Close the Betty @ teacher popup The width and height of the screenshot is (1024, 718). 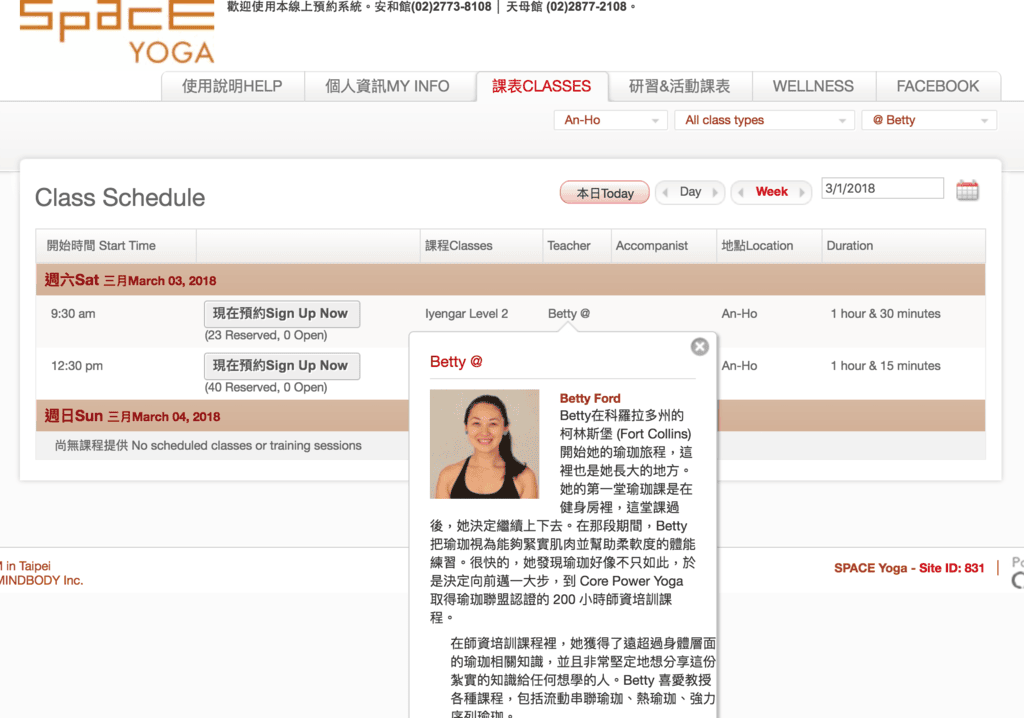click(x=700, y=346)
